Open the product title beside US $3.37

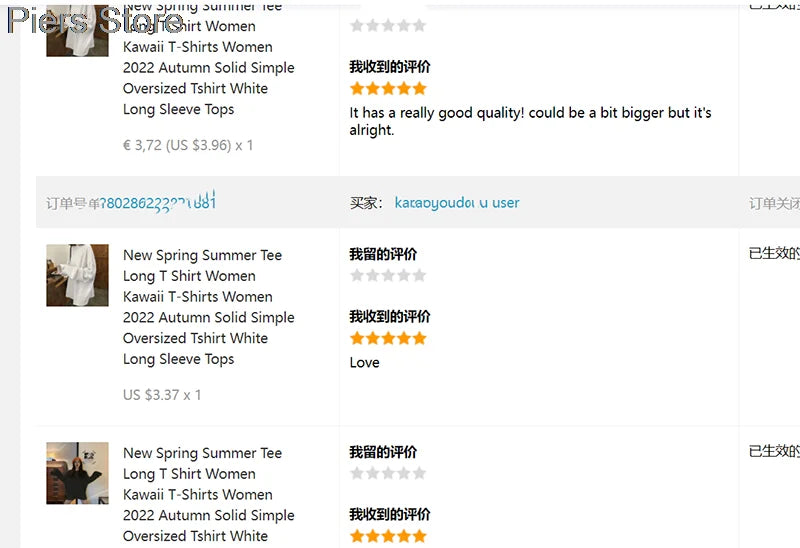click(208, 307)
